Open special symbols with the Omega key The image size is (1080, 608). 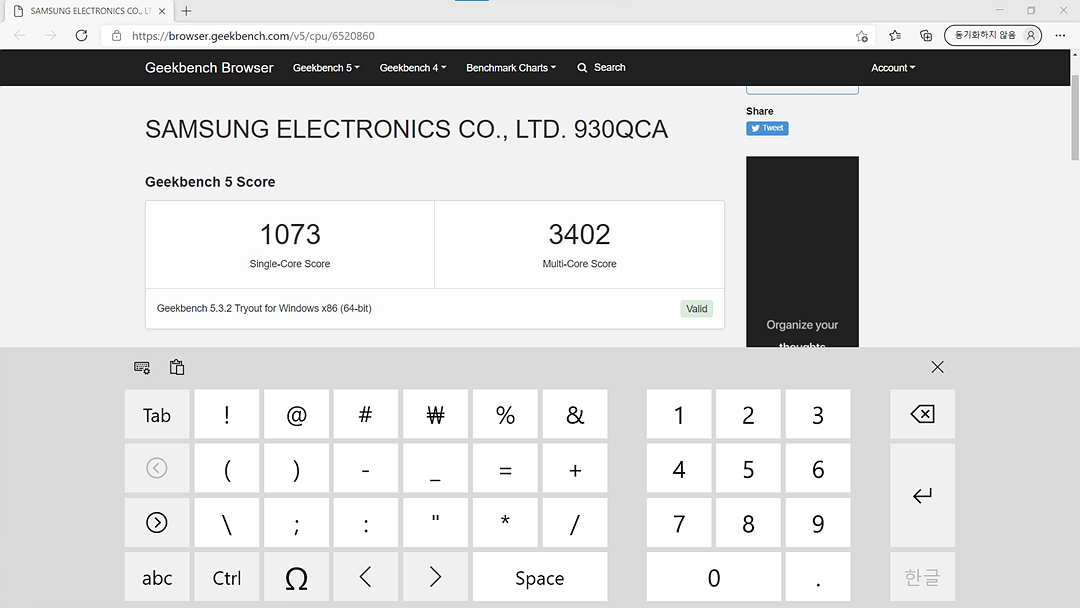click(x=296, y=577)
